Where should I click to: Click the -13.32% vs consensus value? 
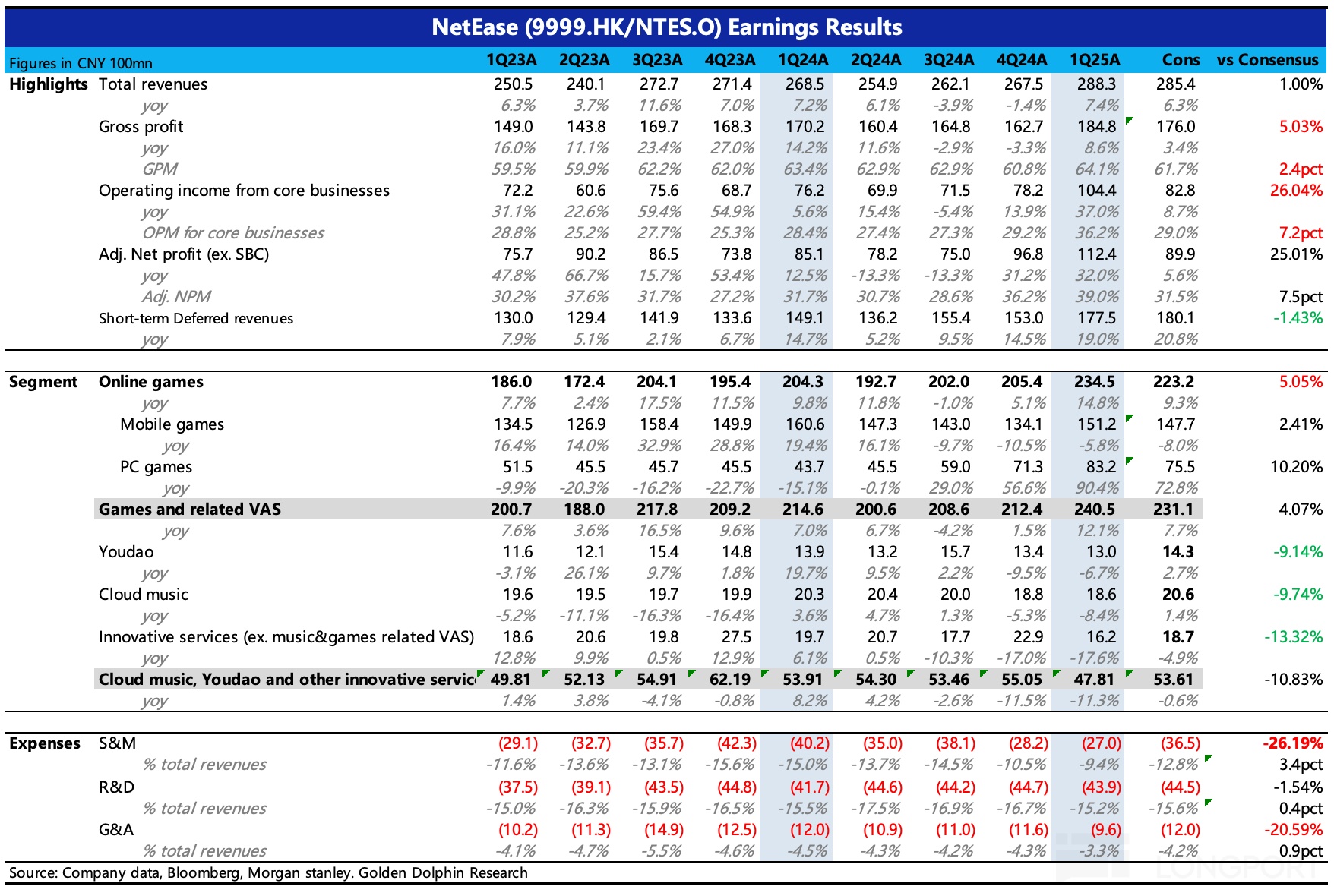[x=1294, y=637]
